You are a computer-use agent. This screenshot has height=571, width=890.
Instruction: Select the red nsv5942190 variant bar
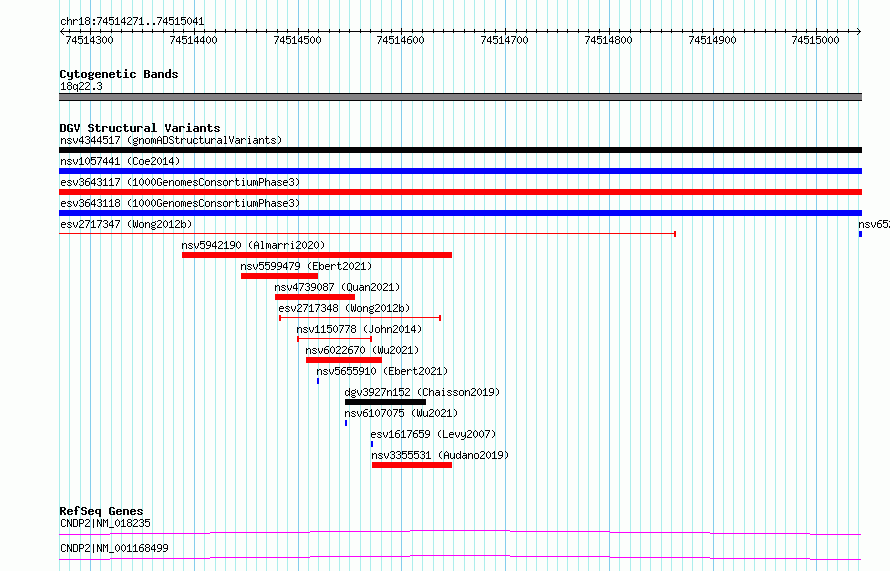[317, 255]
